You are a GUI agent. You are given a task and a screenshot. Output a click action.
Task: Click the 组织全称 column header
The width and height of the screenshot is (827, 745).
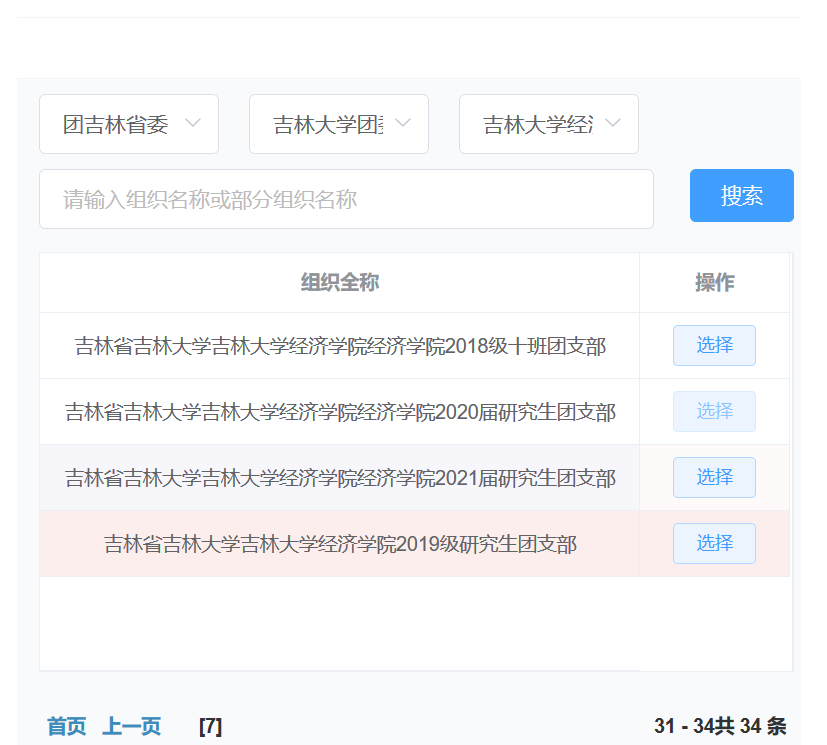[340, 283]
